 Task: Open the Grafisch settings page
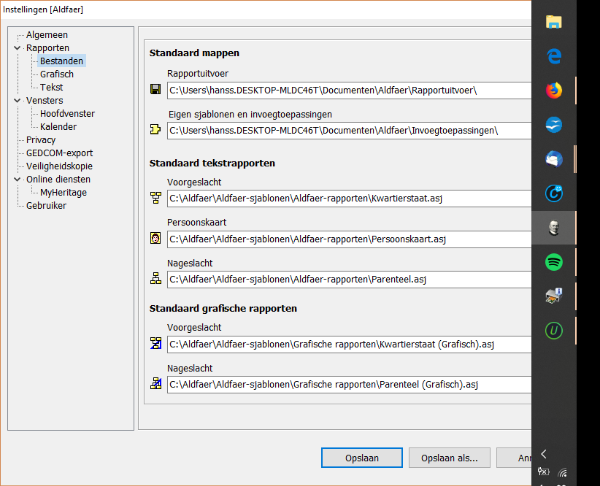[x=56, y=74]
